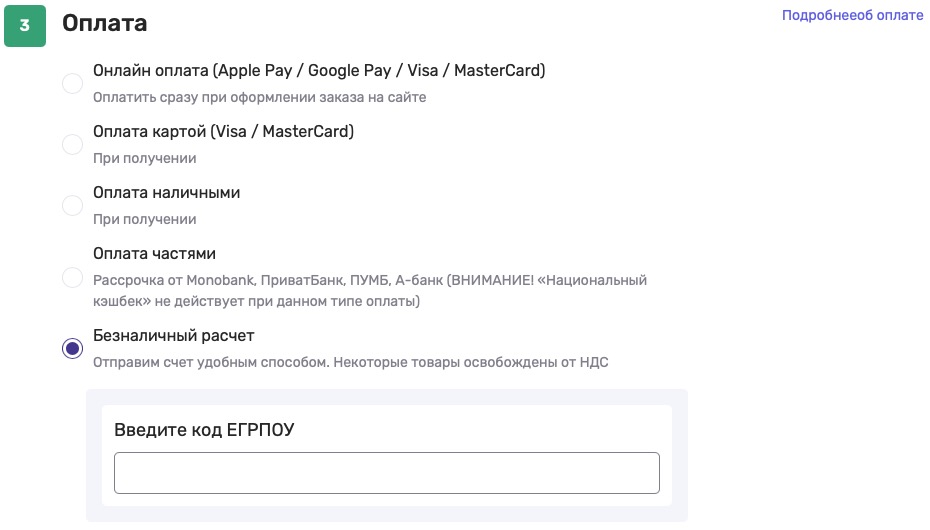Click the Оплата картой (Visa / MasterCard) label
The image size is (930, 530).
(x=223, y=132)
